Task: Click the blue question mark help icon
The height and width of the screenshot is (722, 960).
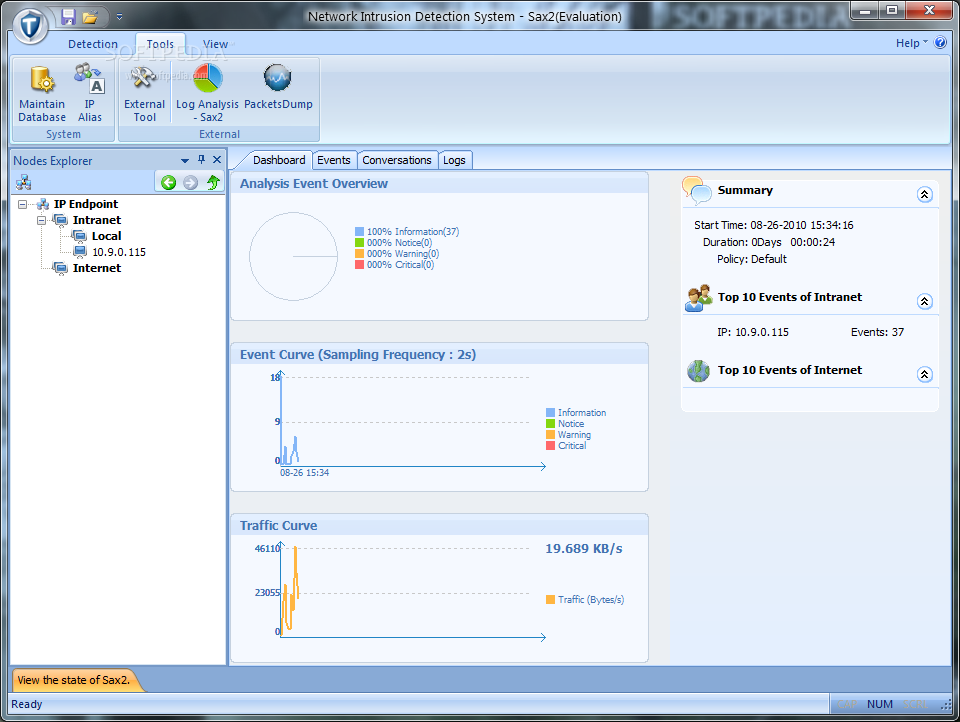Action: [x=940, y=43]
